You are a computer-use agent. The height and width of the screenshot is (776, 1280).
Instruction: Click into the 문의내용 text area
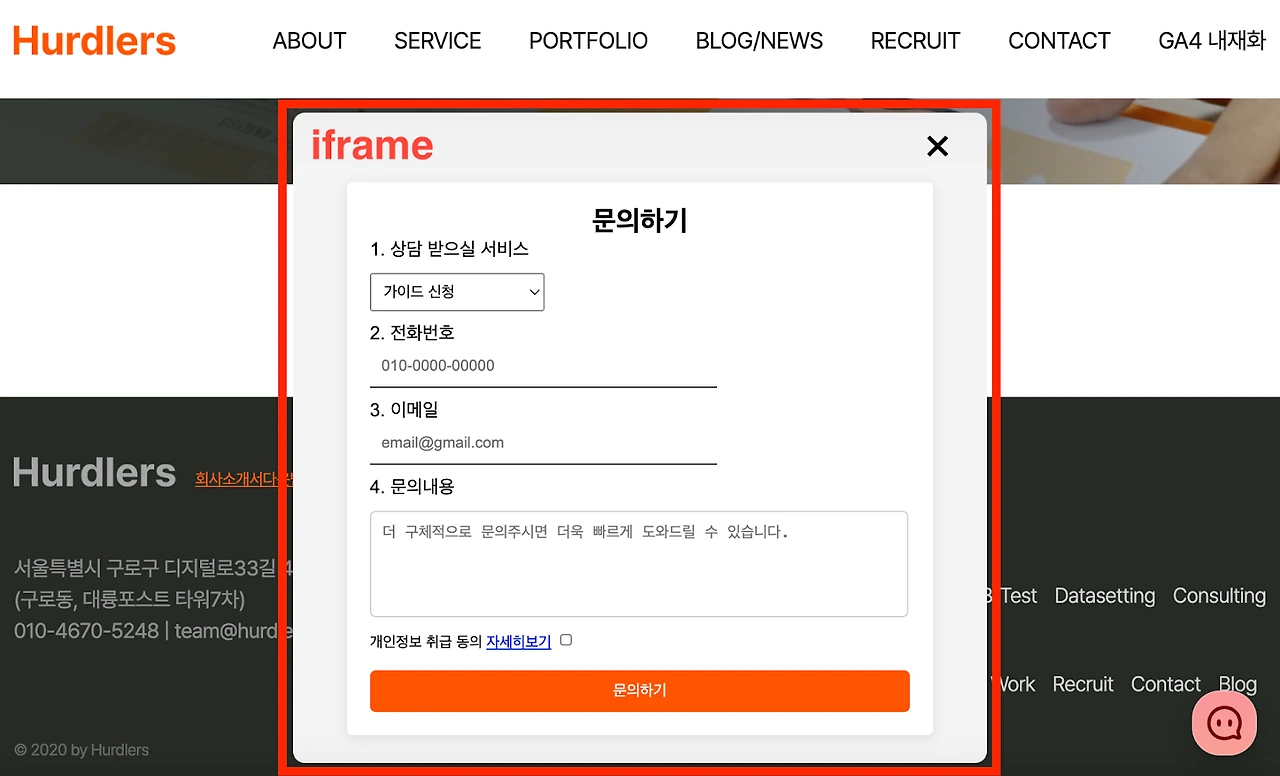(639, 564)
